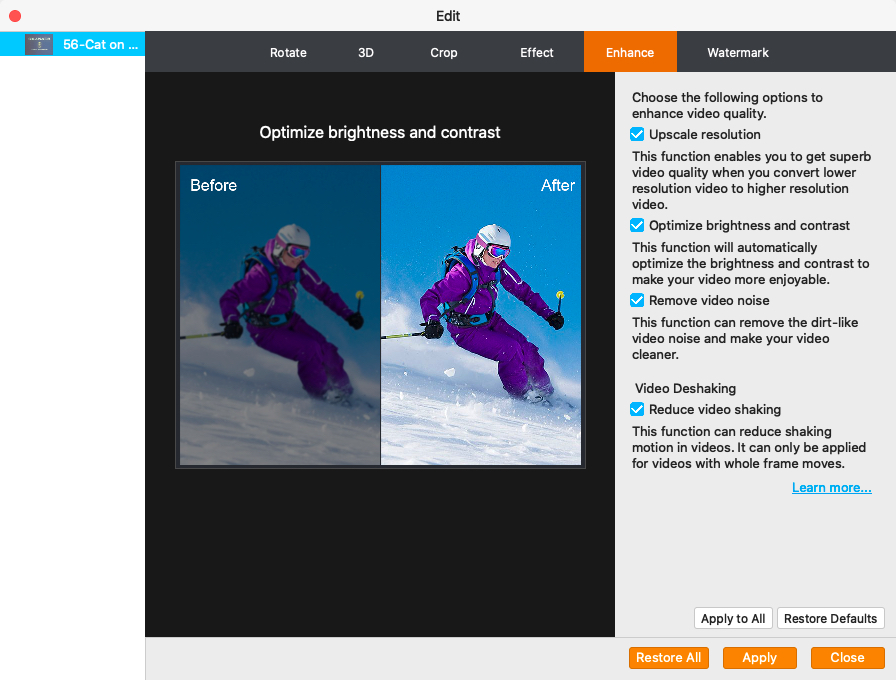
Task: Toggle Reduce video shaking checkbox
Action: click(637, 409)
